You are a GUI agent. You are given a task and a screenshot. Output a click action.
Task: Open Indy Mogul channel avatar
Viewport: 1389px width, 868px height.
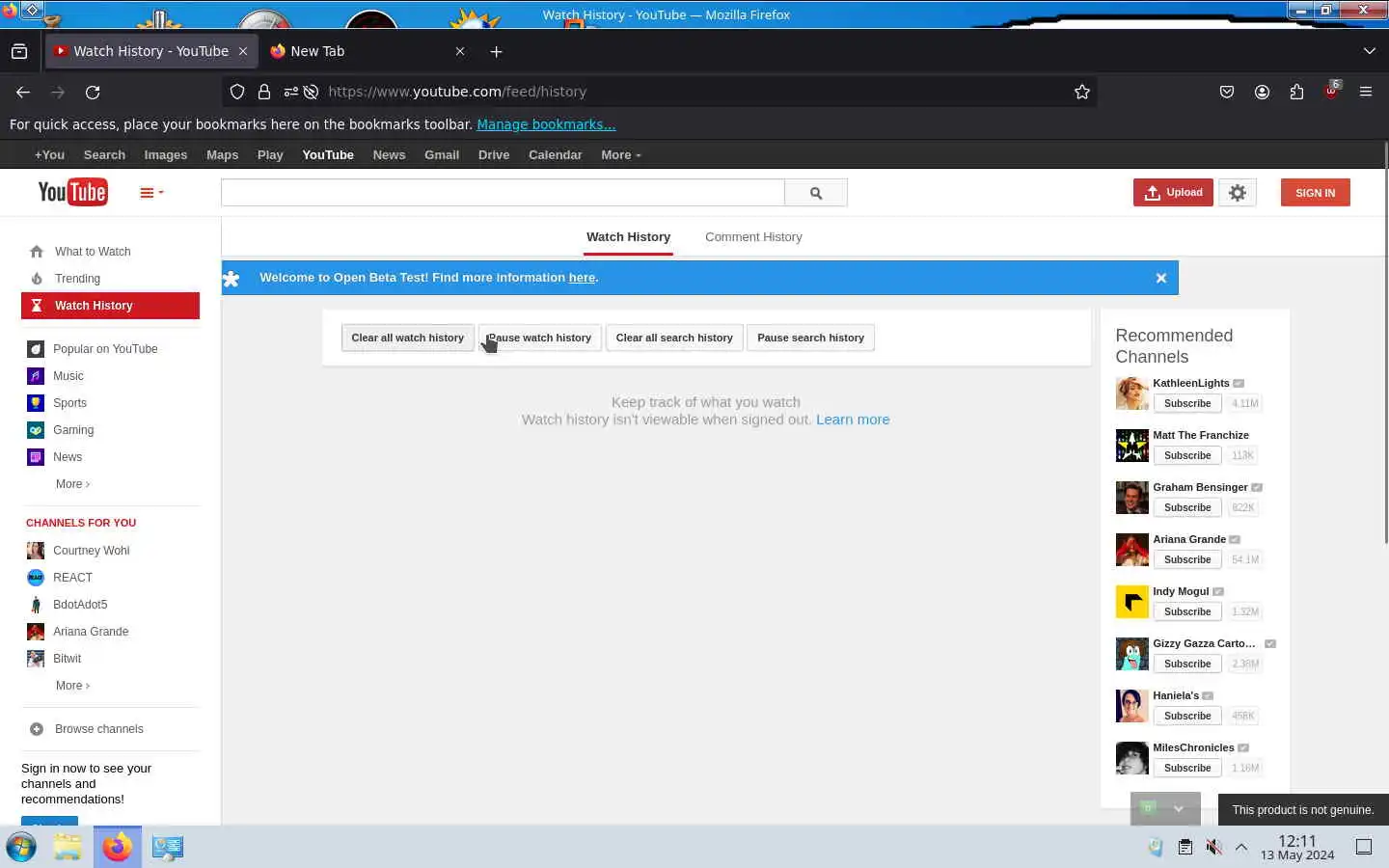click(1131, 602)
